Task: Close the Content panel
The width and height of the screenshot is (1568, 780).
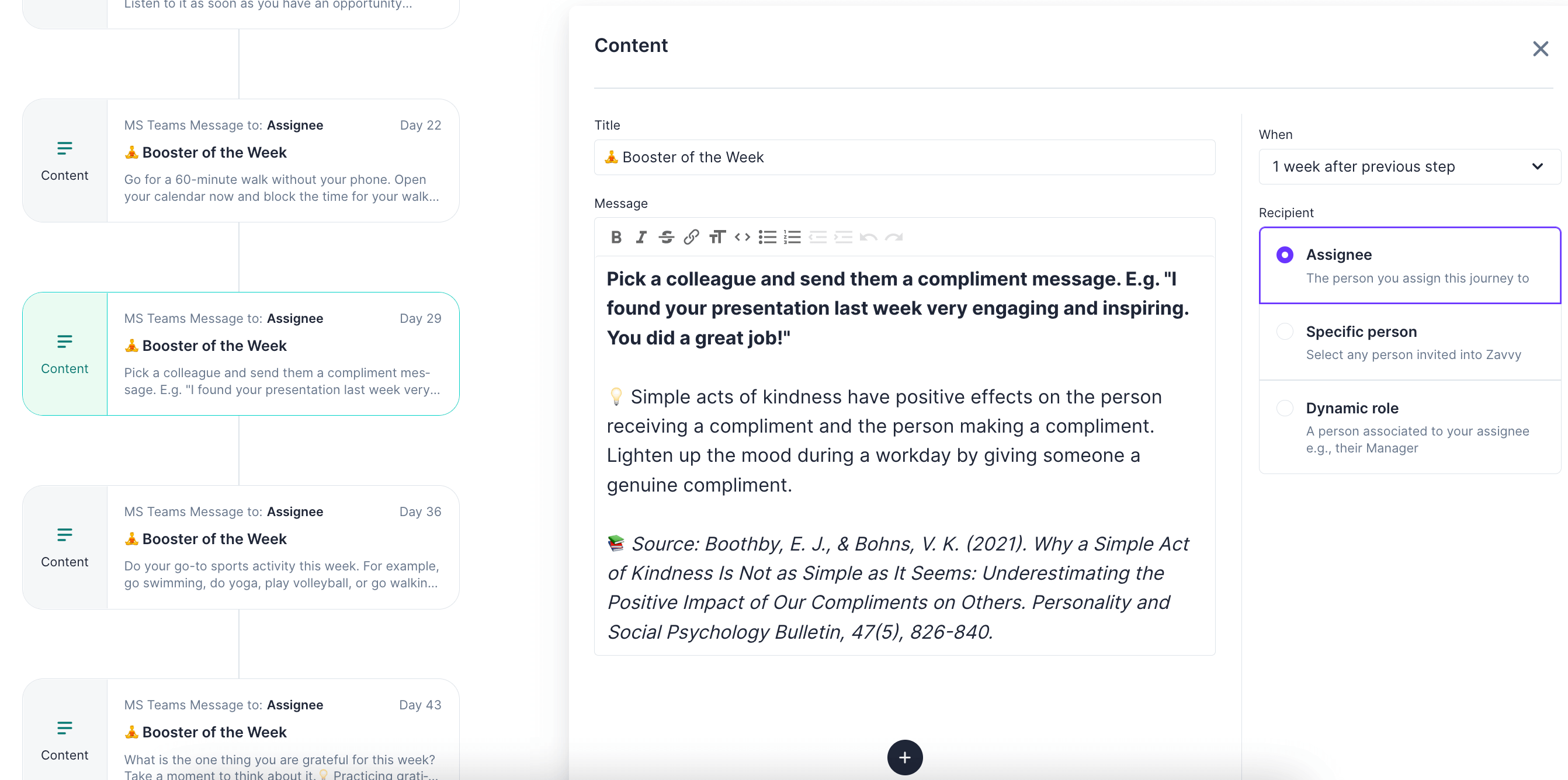Action: (x=1540, y=48)
